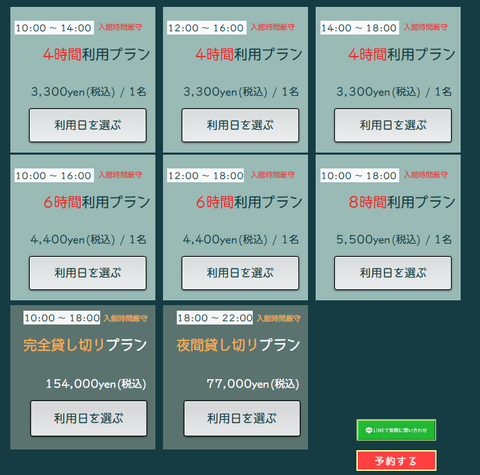Click the 12:00 ~ 16:00 time label

(207, 28)
